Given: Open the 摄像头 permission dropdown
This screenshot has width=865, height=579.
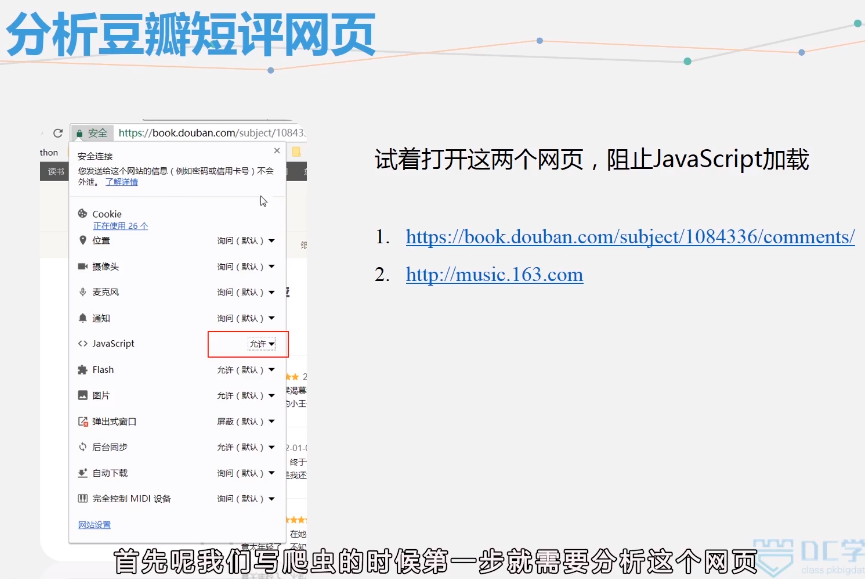Looking at the screenshot, I should tap(245, 266).
